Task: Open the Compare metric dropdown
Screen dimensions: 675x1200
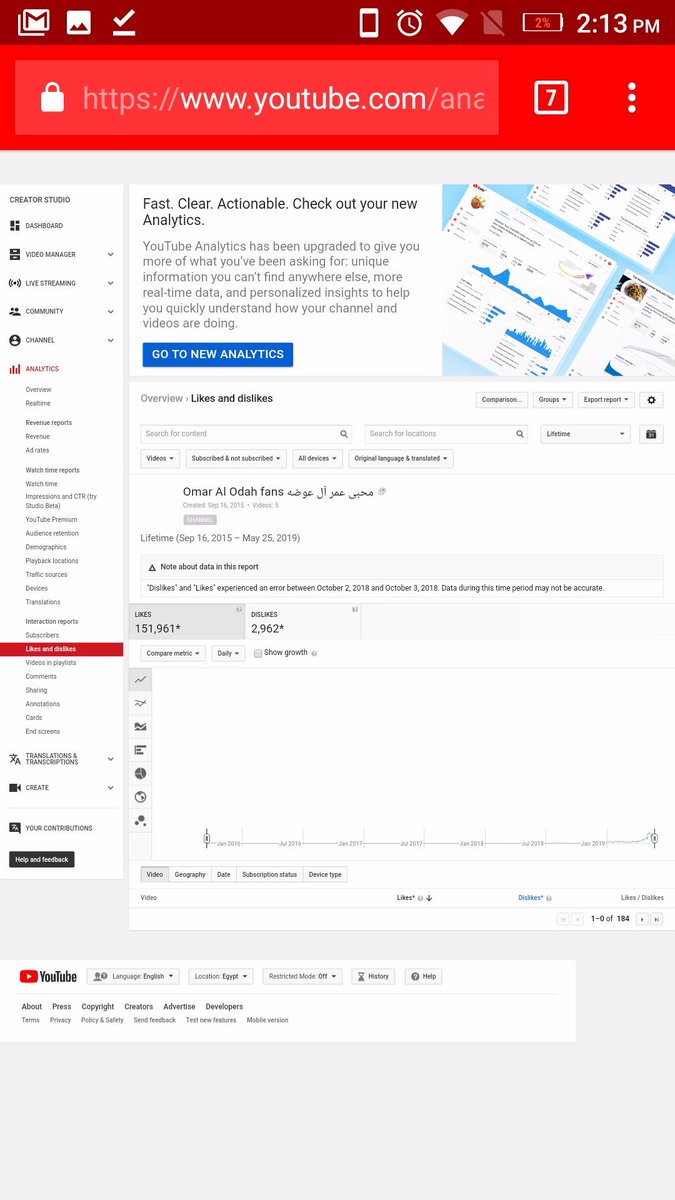Action: point(173,653)
